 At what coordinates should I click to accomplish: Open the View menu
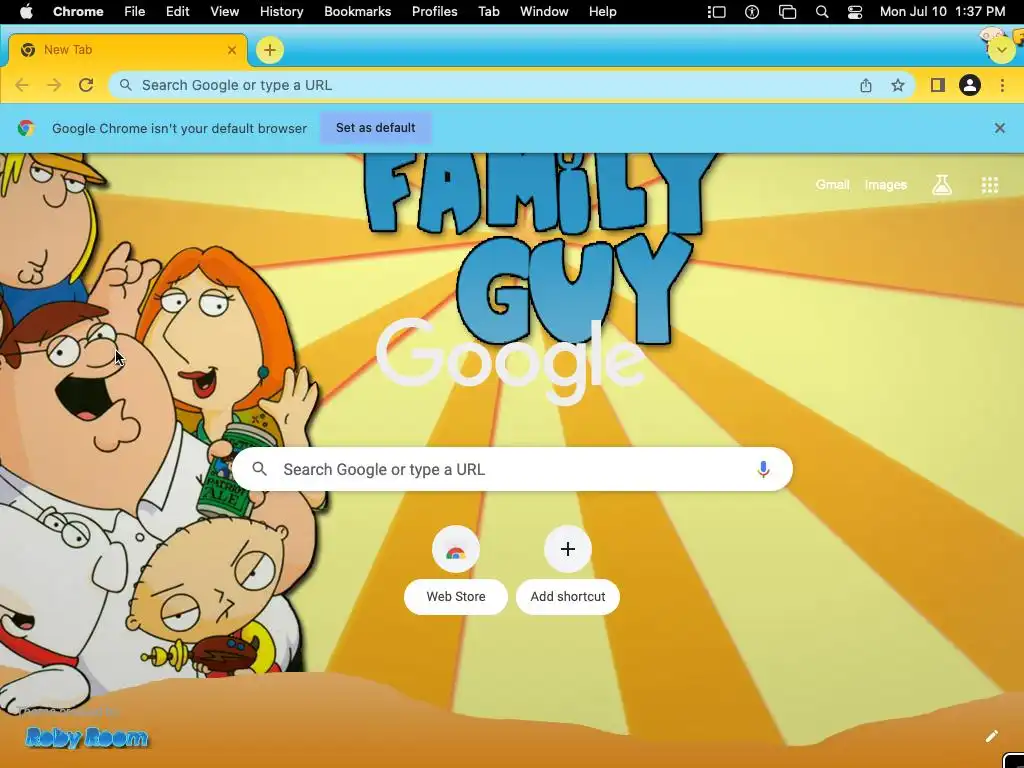point(225,12)
